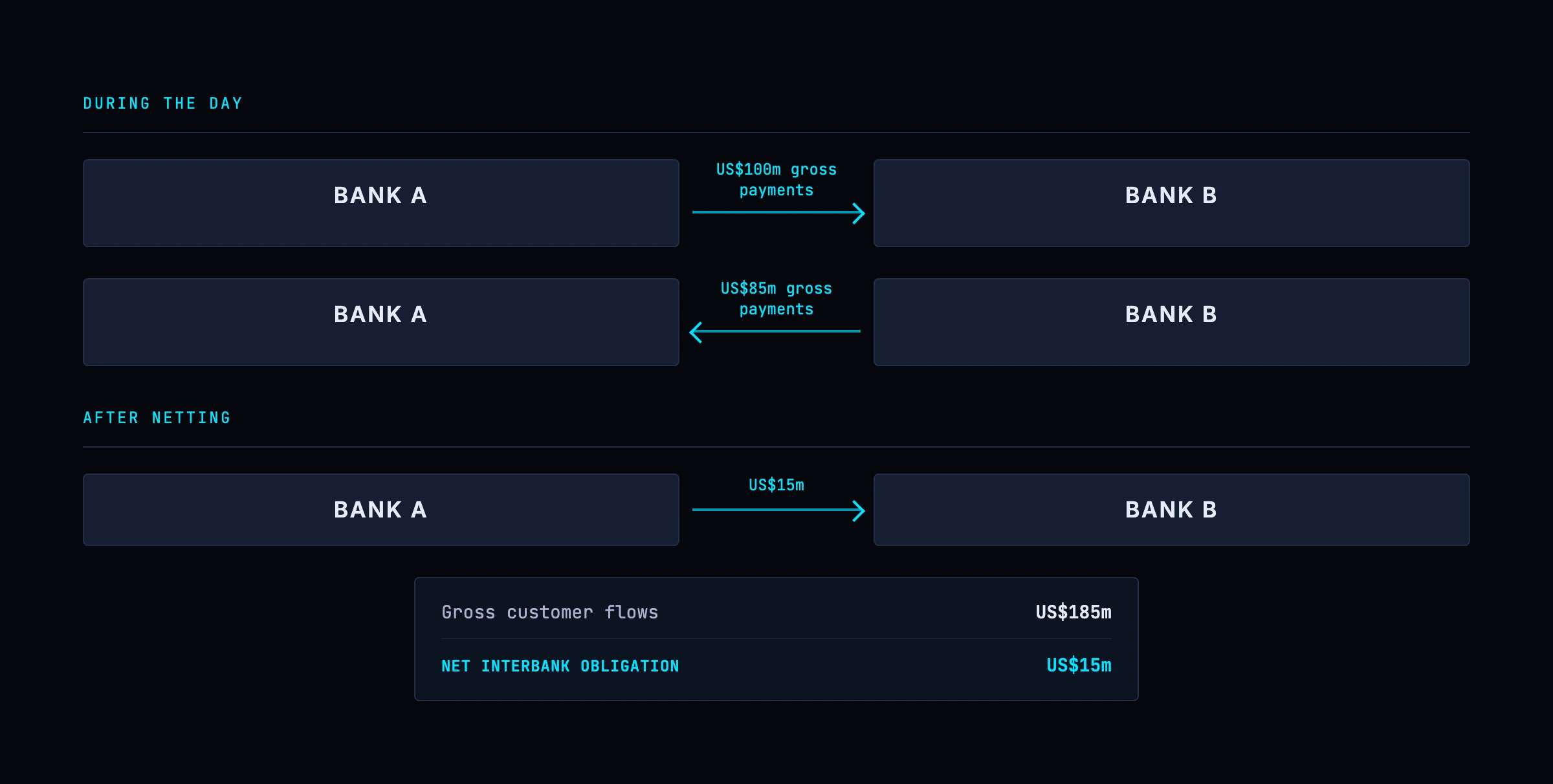Click the second-row Bank B box
Screen dimensions: 1553x784
(1172, 322)
